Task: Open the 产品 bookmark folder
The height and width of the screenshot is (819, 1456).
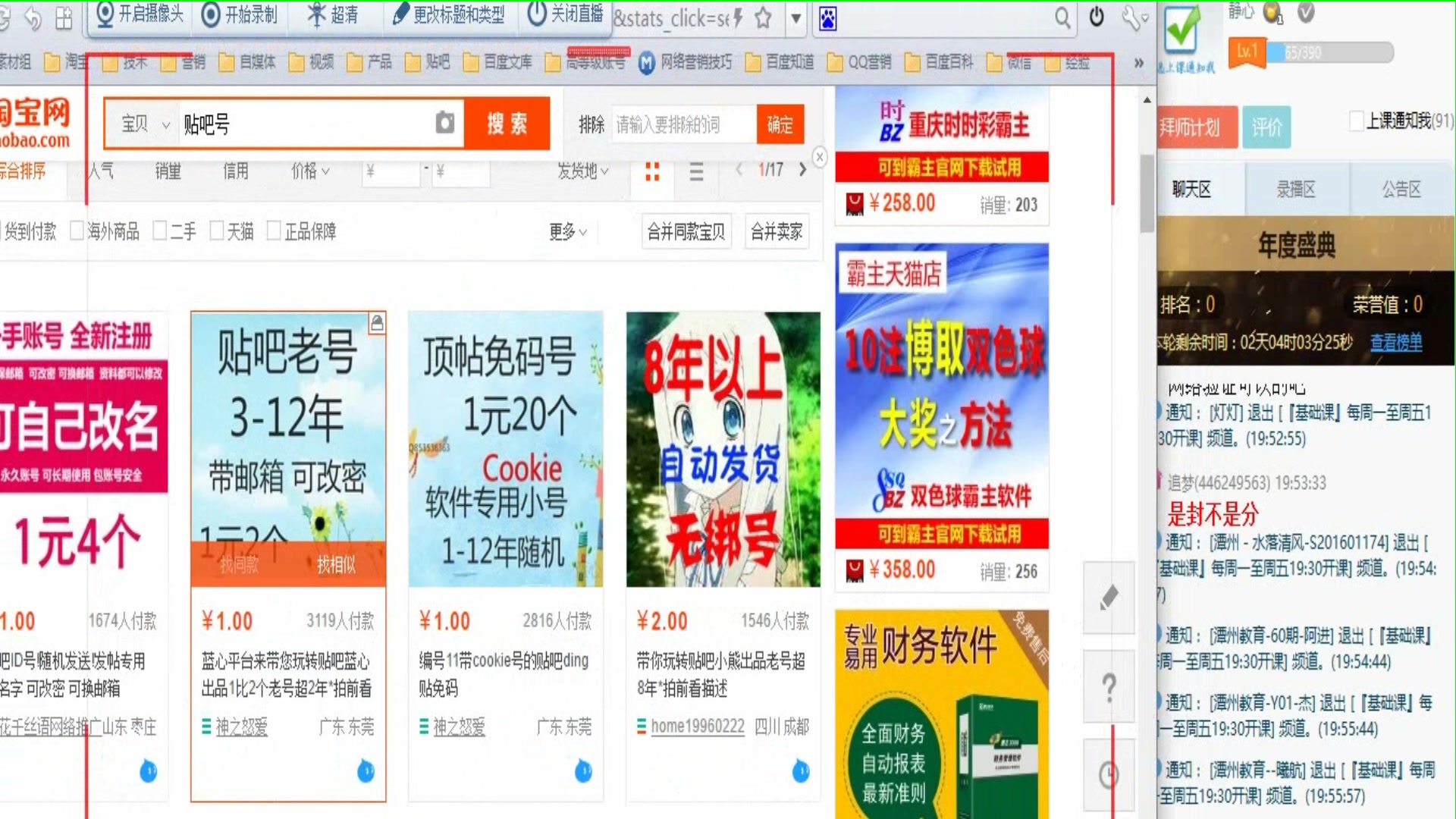Action: pos(369,62)
